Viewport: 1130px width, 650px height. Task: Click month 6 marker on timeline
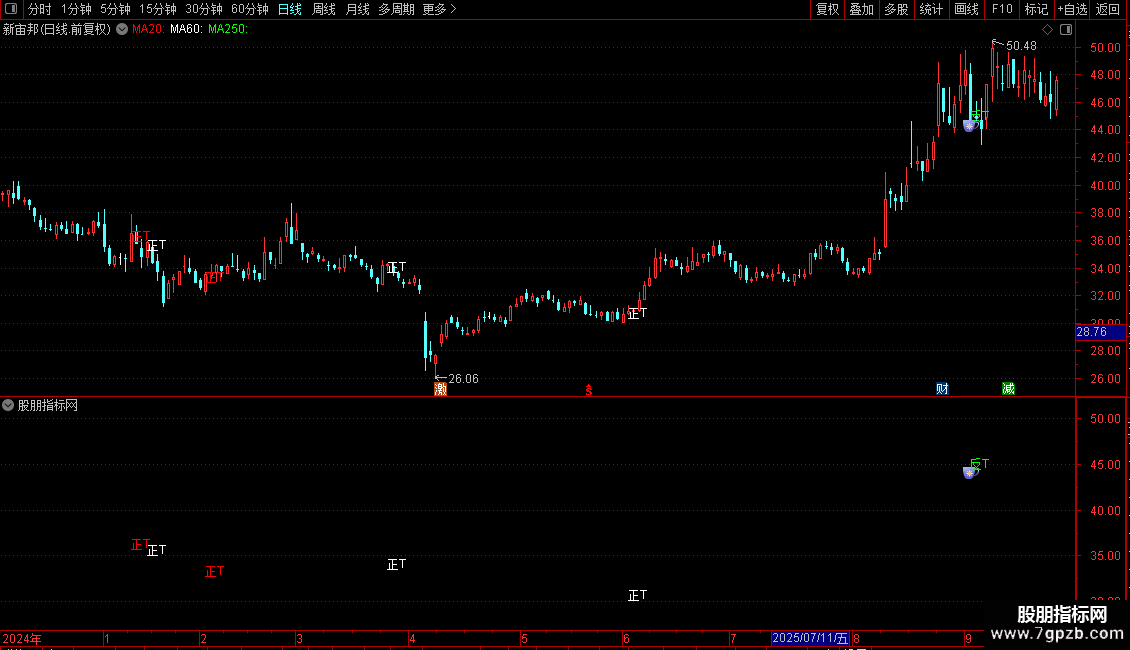626,638
